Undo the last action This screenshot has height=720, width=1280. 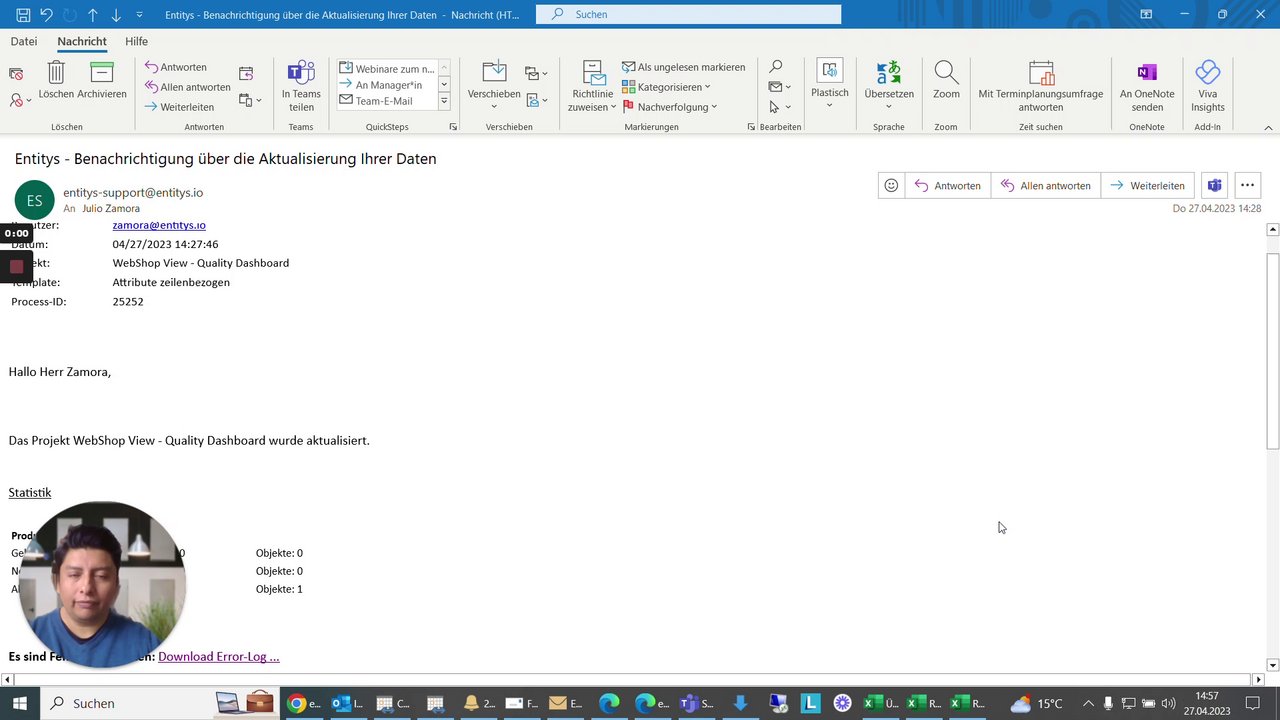click(x=46, y=14)
